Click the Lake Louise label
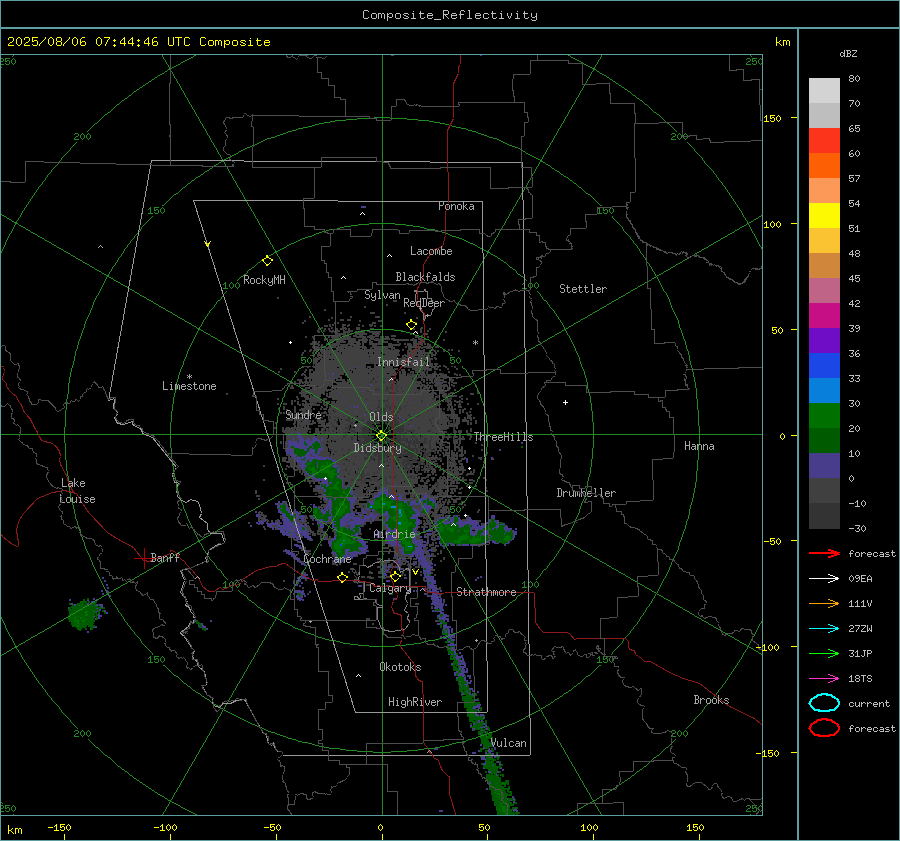 tap(77, 491)
